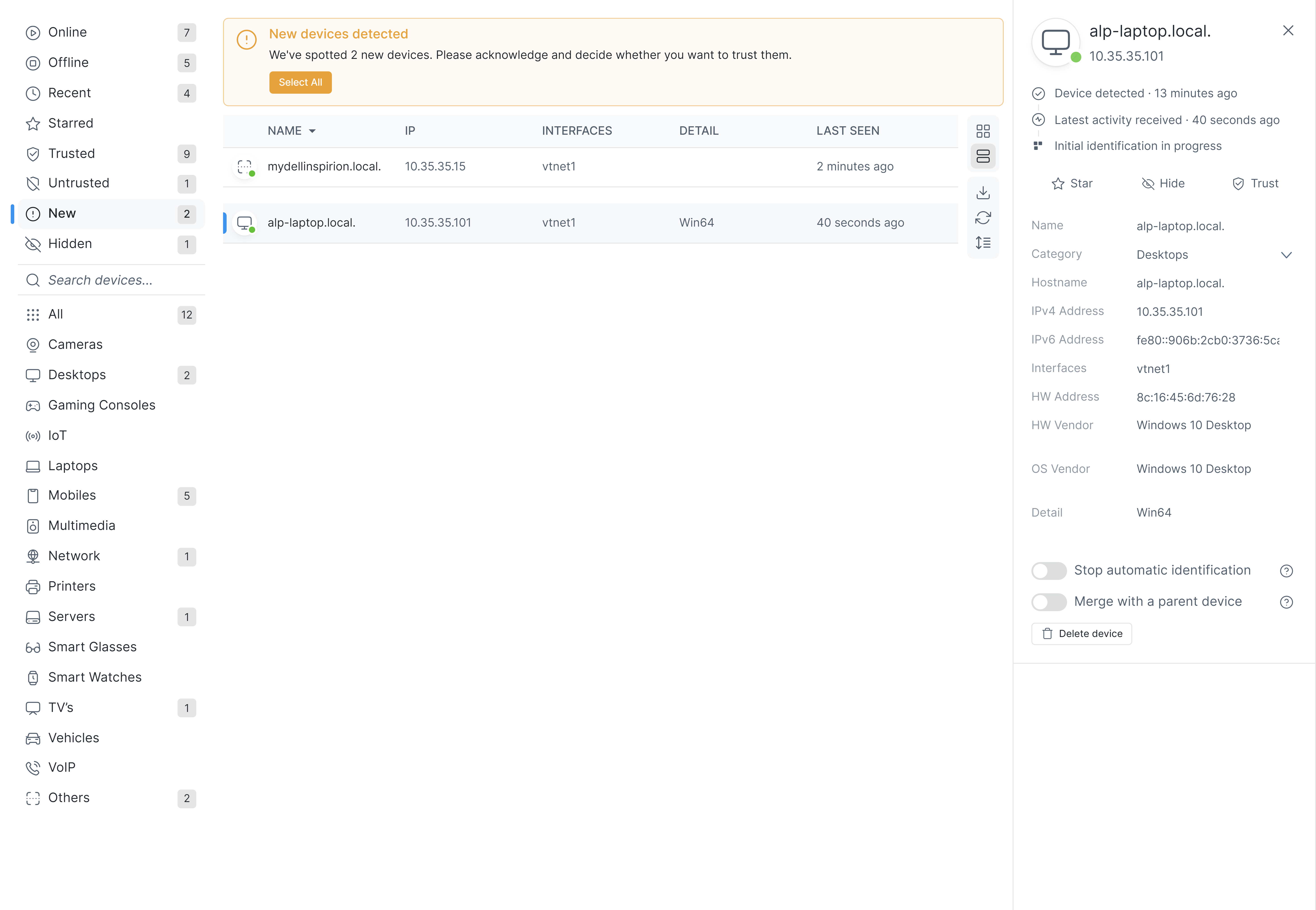Open help for Merge with a parent device
Viewport: 1316px width, 910px height.
pos(1286,602)
